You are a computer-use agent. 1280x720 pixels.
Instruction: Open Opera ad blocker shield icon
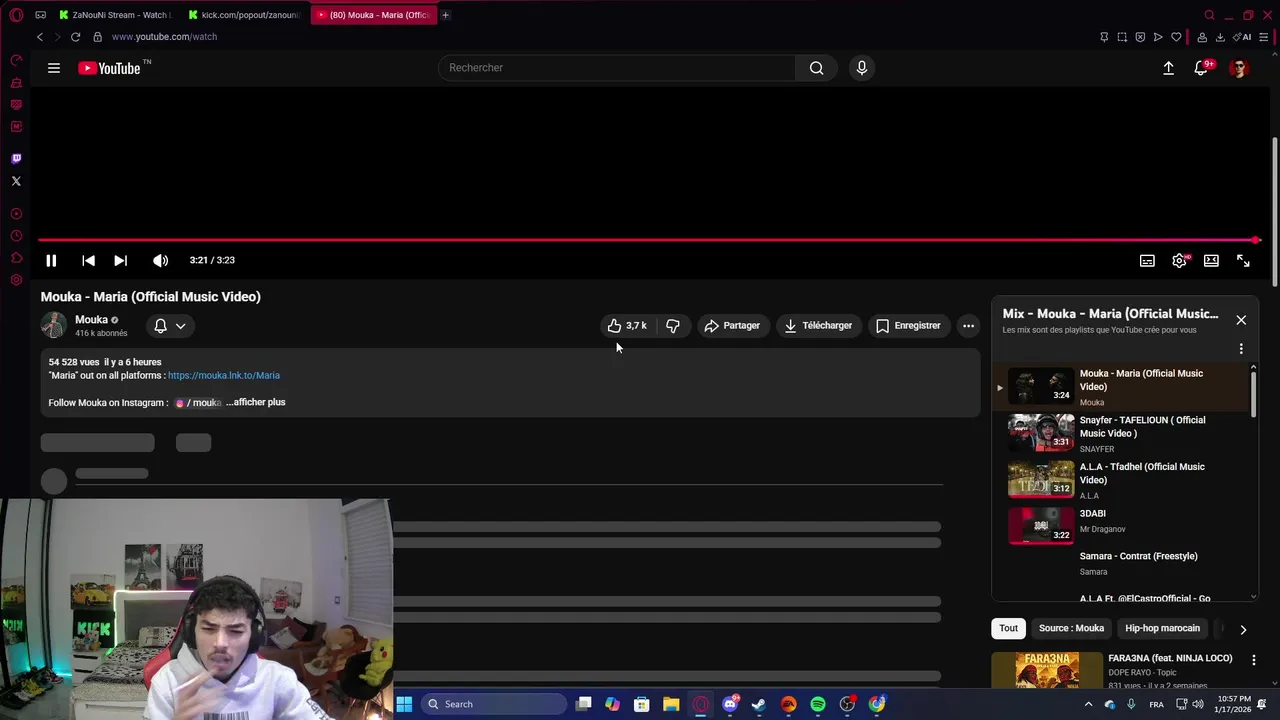pos(1140,37)
